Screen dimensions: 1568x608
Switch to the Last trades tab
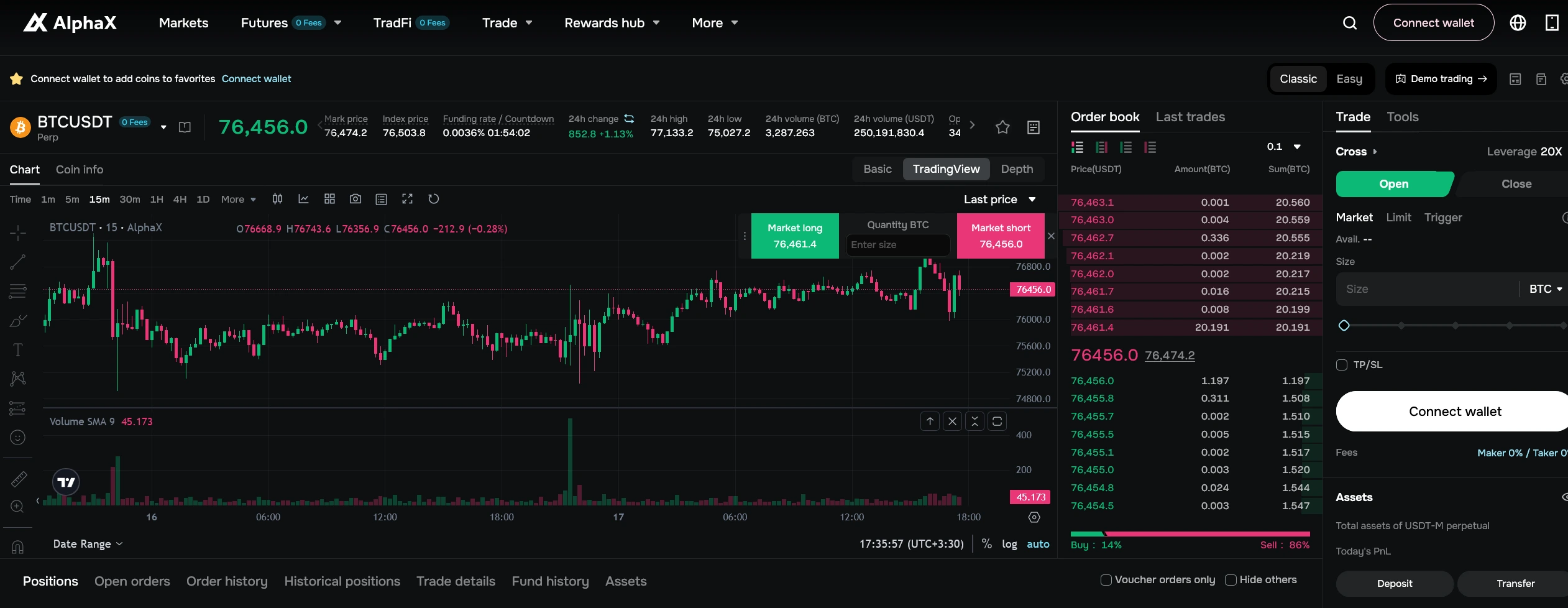tap(1190, 117)
